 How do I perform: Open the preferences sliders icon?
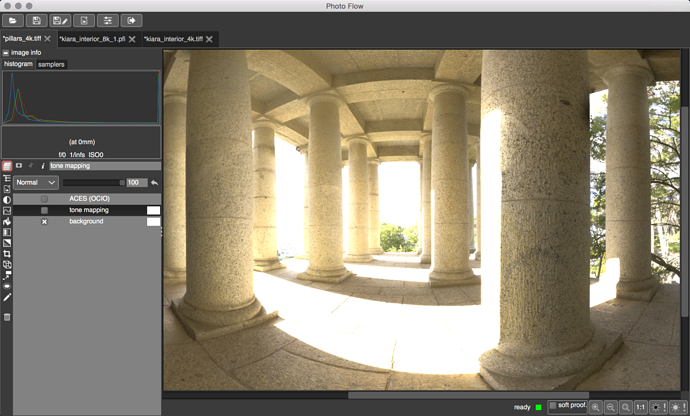click(x=108, y=20)
